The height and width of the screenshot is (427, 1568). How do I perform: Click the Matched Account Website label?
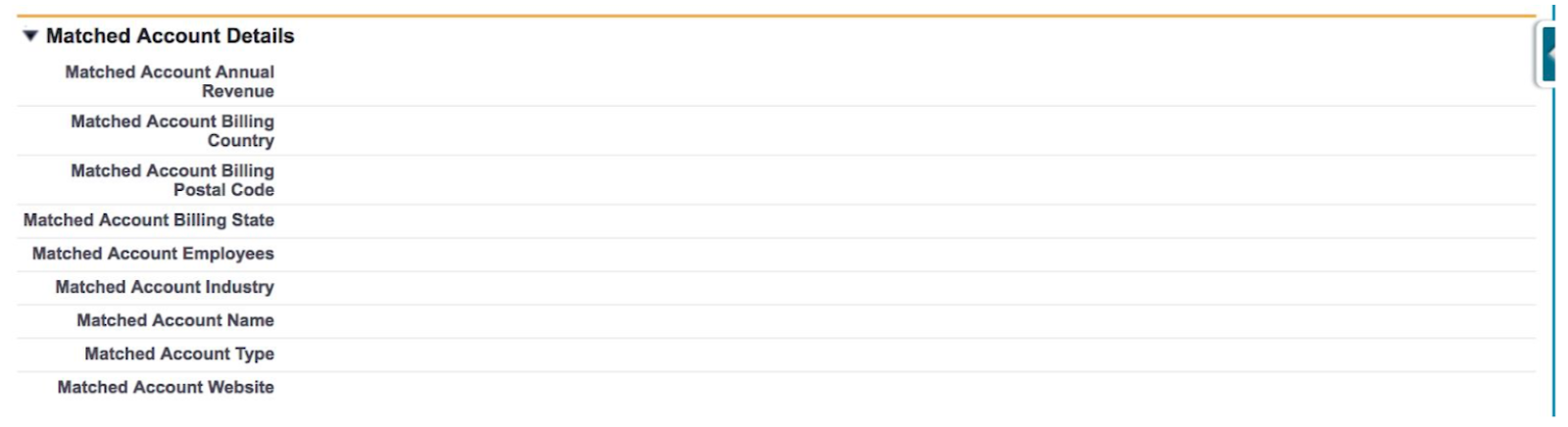click(166, 387)
